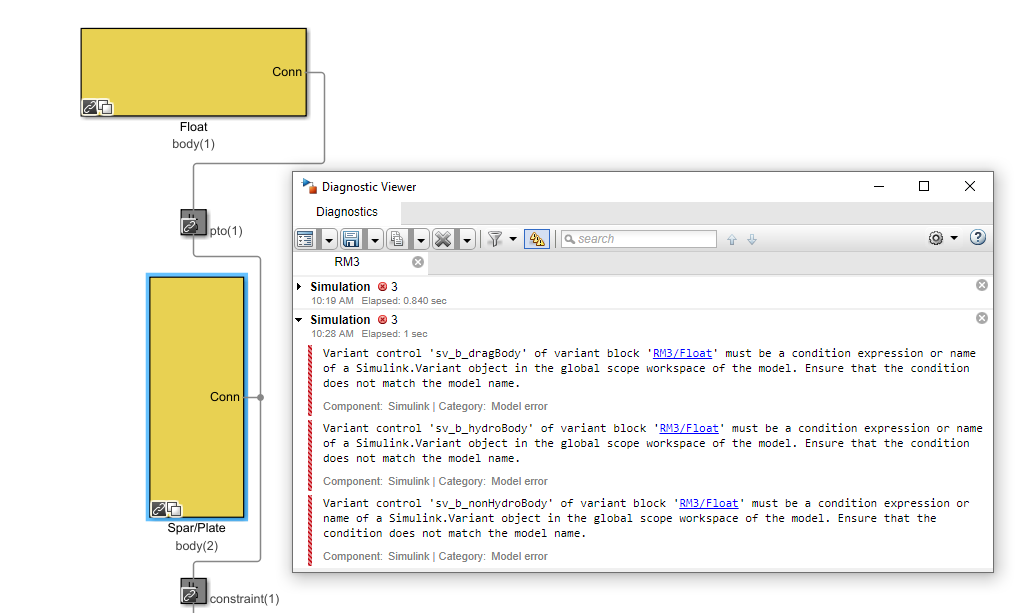Screen dimensions: 1021x613
Task: Click the Copy diagnostics icon
Action: 396,238
